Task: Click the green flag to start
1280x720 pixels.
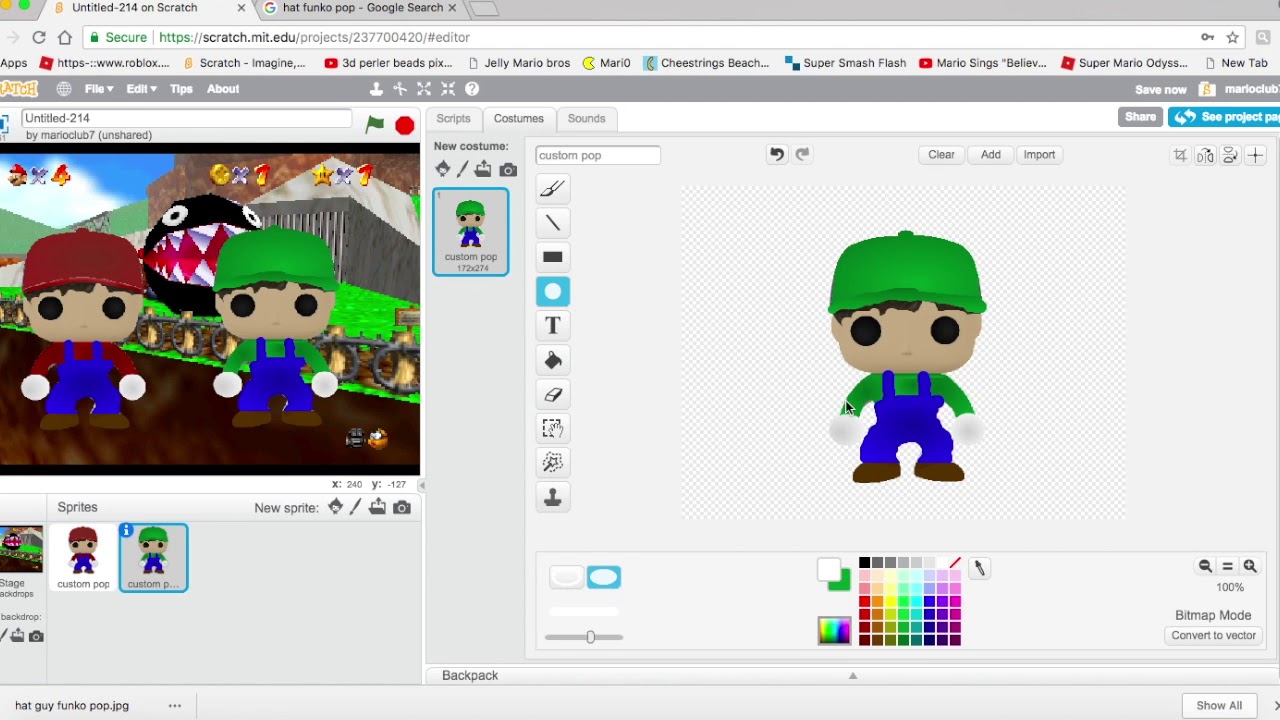Action: tap(375, 125)
